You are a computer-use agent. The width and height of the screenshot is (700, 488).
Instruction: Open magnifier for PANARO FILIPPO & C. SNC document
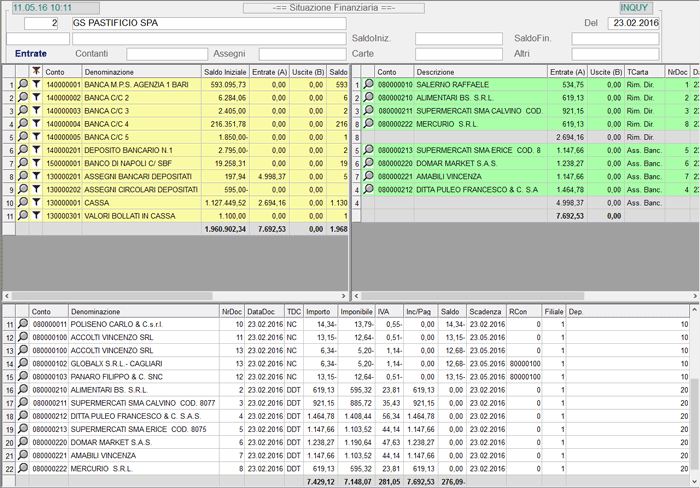pyautogui.click(x=23, y=376)
